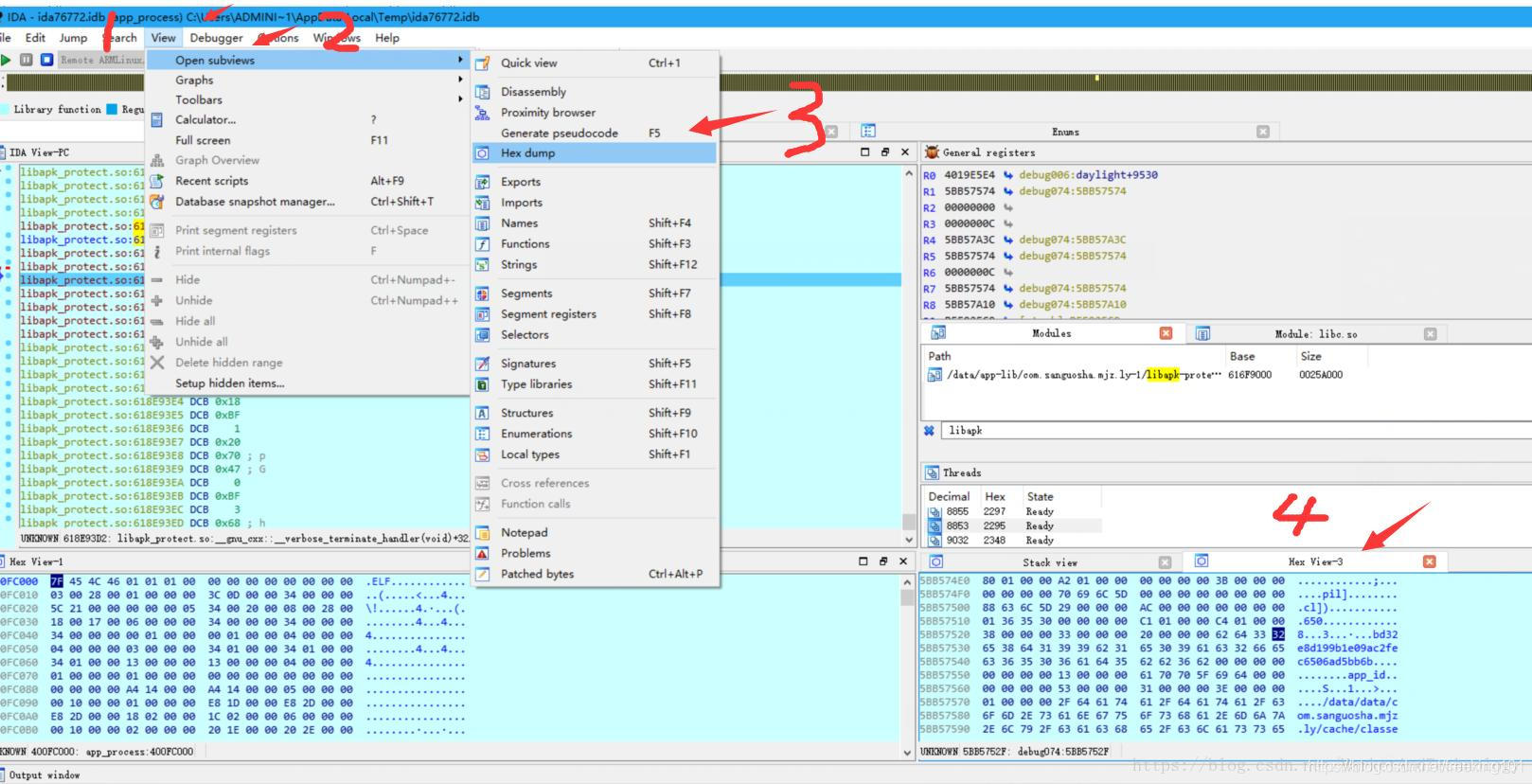The image size is (1532, 784).
Task: Click the Local types icon
Action: [482, 454]
